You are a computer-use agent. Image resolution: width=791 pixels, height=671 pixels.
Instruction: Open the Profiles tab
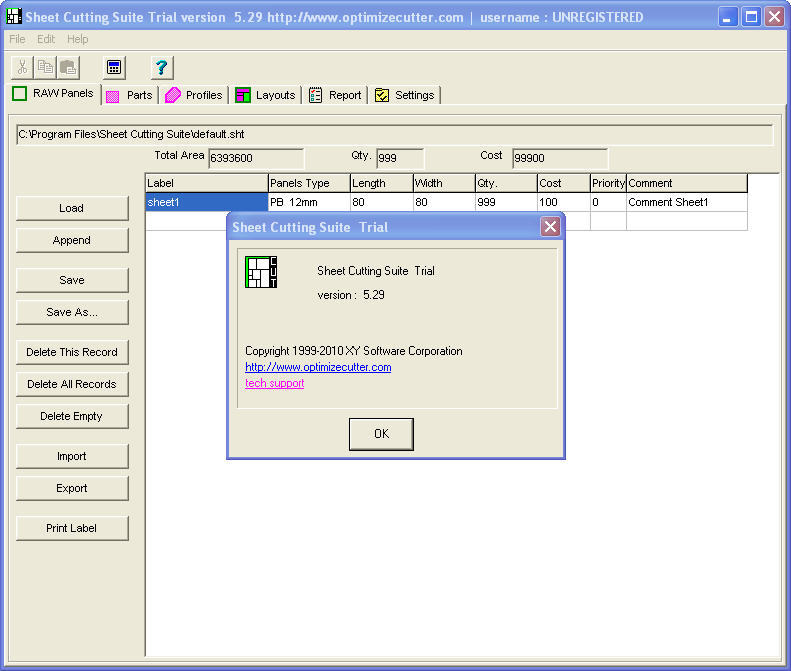(x=194, y=95)
